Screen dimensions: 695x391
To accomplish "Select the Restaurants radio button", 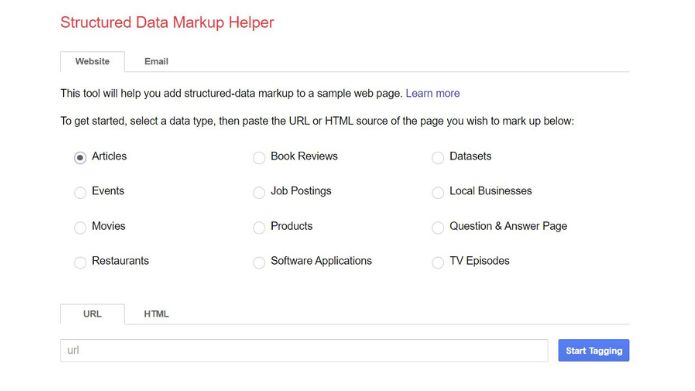I will click(x=80, y=262).
